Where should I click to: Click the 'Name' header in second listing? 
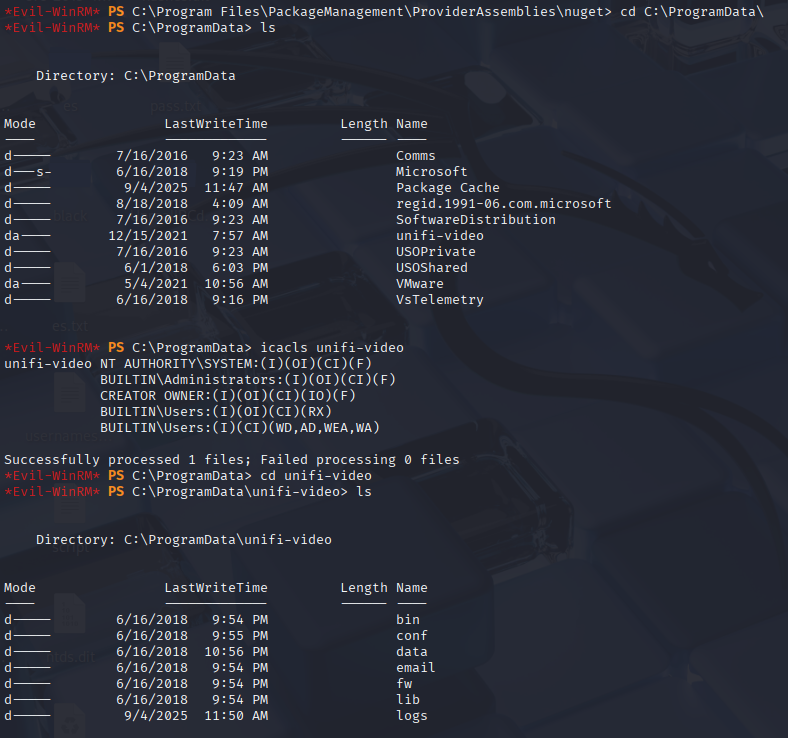(412, 588)
